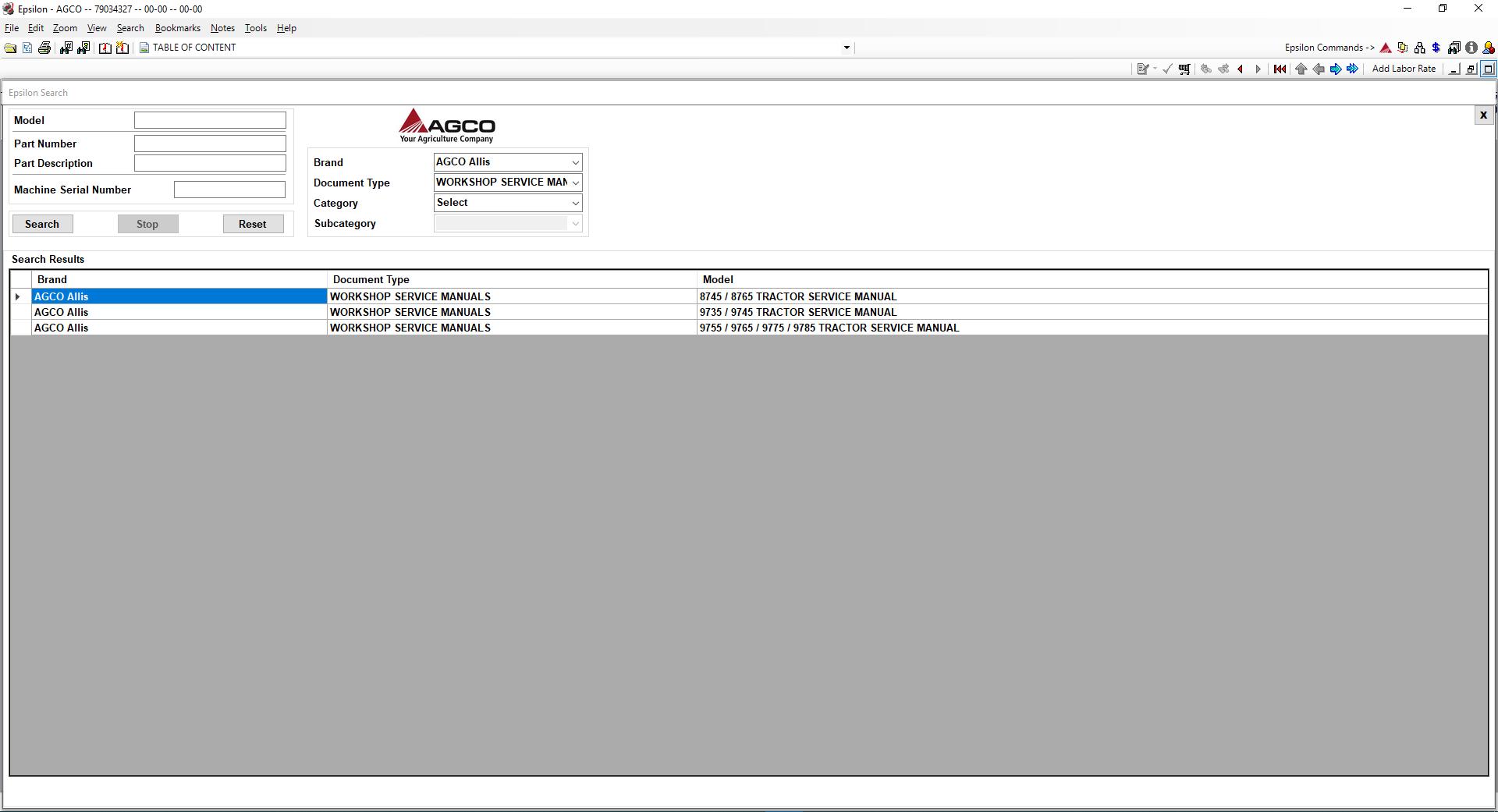
Task: Open the Zoom menu
Action: pyautogui.click(x=65, y=28)
